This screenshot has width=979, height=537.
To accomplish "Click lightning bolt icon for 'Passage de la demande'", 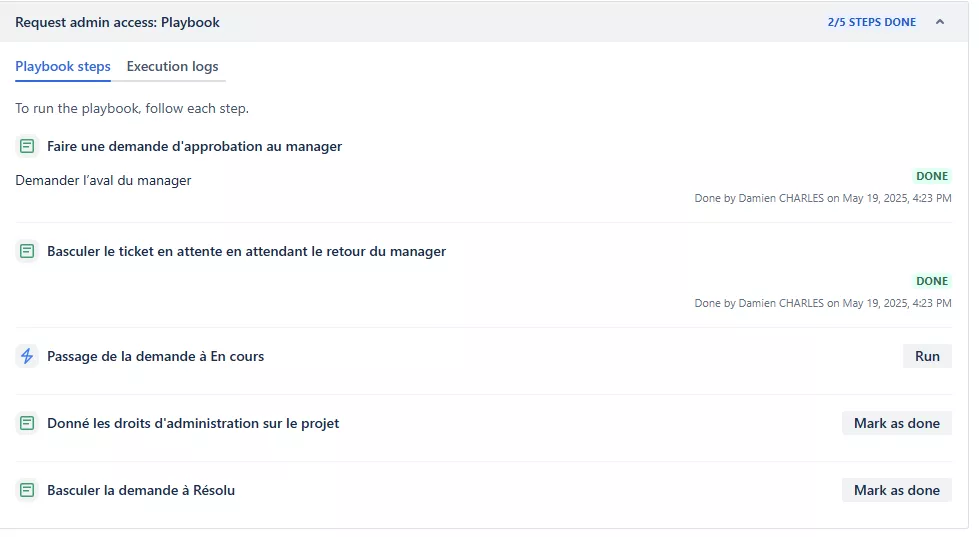I will click(x=27, y=356).
